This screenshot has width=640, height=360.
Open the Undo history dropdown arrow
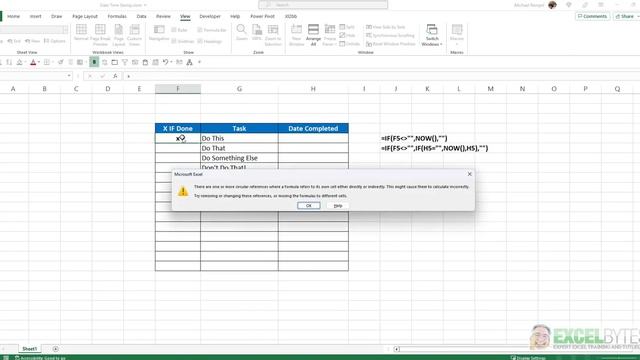click(x=171, y=62)
